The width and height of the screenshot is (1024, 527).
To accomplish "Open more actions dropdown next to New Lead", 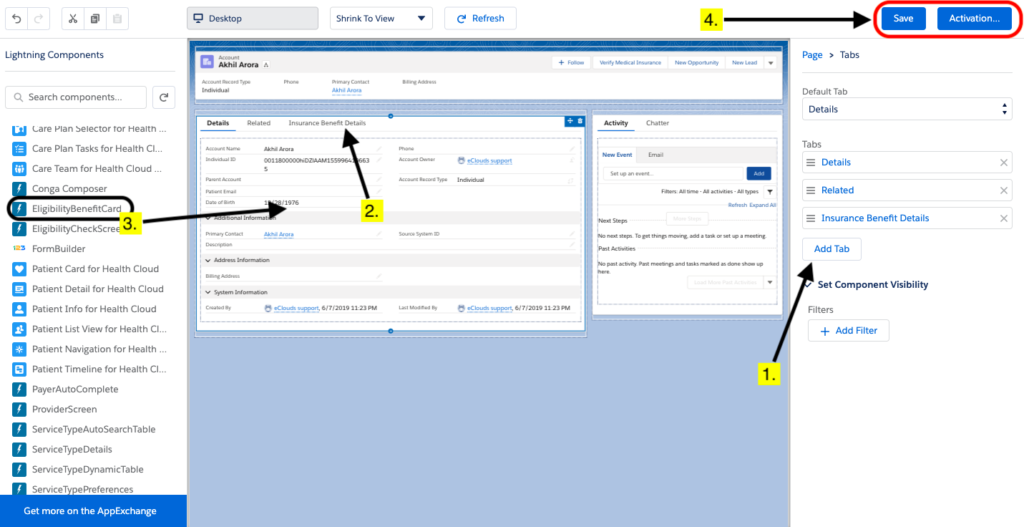I will [x=769, y=63].
